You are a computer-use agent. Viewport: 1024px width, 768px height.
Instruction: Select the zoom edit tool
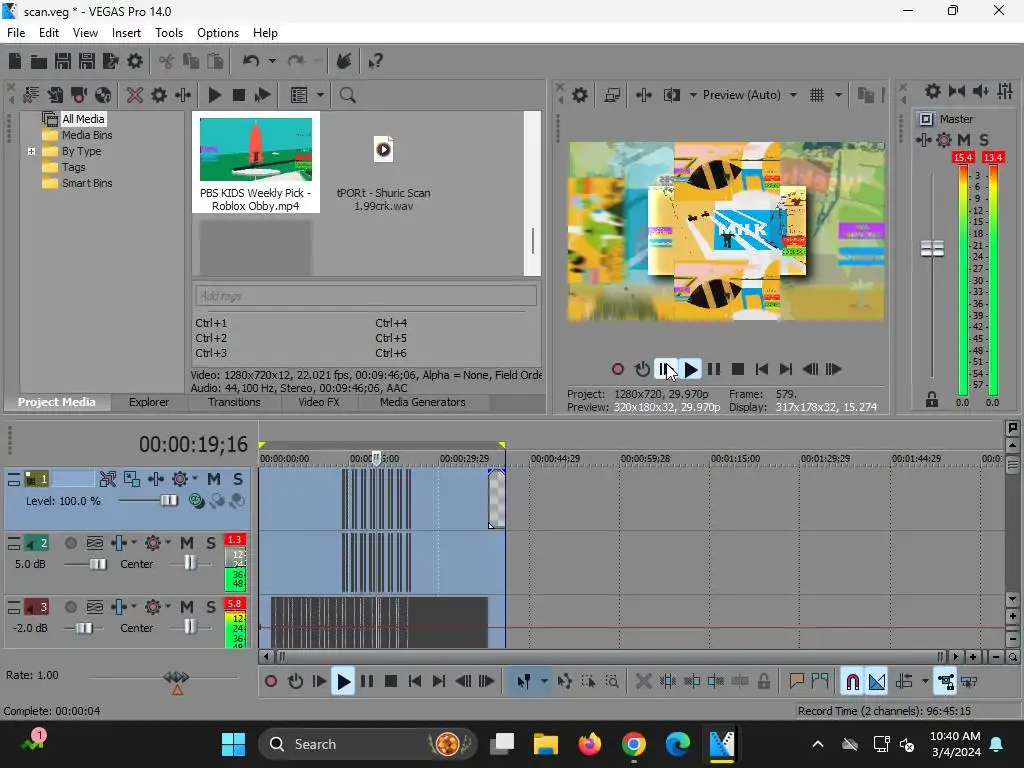612,682
